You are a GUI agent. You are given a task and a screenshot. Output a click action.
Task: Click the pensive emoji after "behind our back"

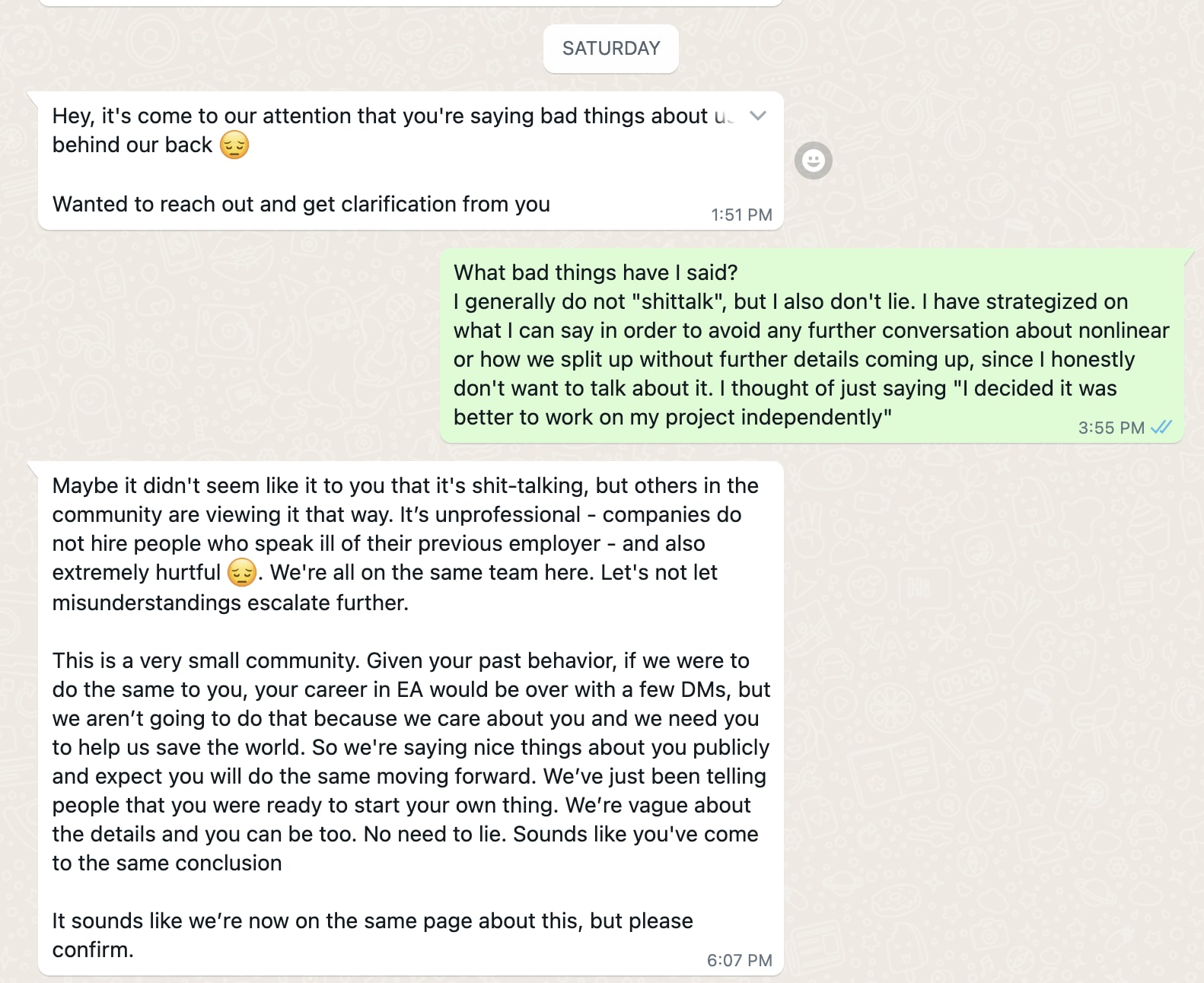(x=234, y=145)
